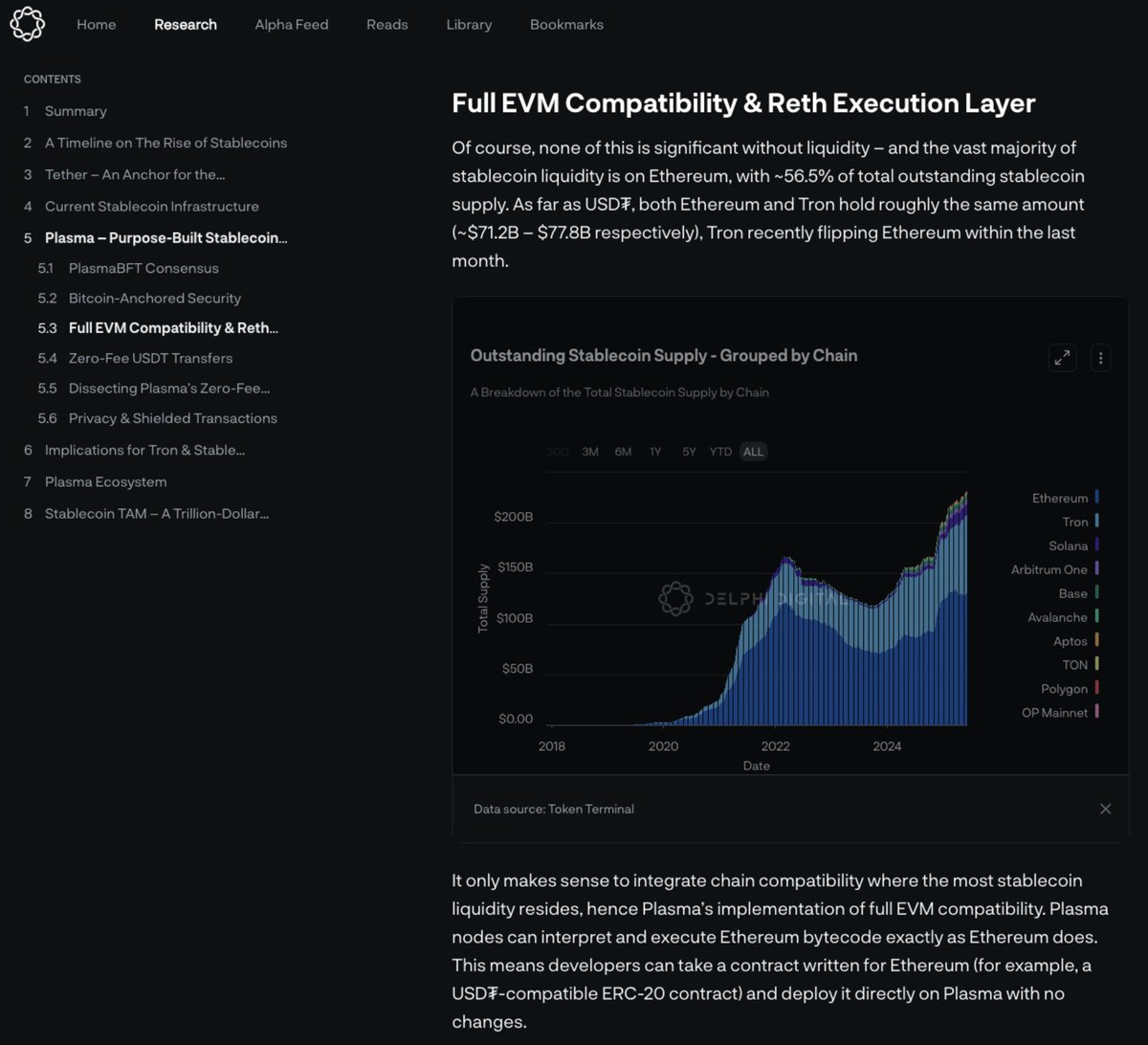Toggle OP Mainnet series in legend

(1060, 712)
